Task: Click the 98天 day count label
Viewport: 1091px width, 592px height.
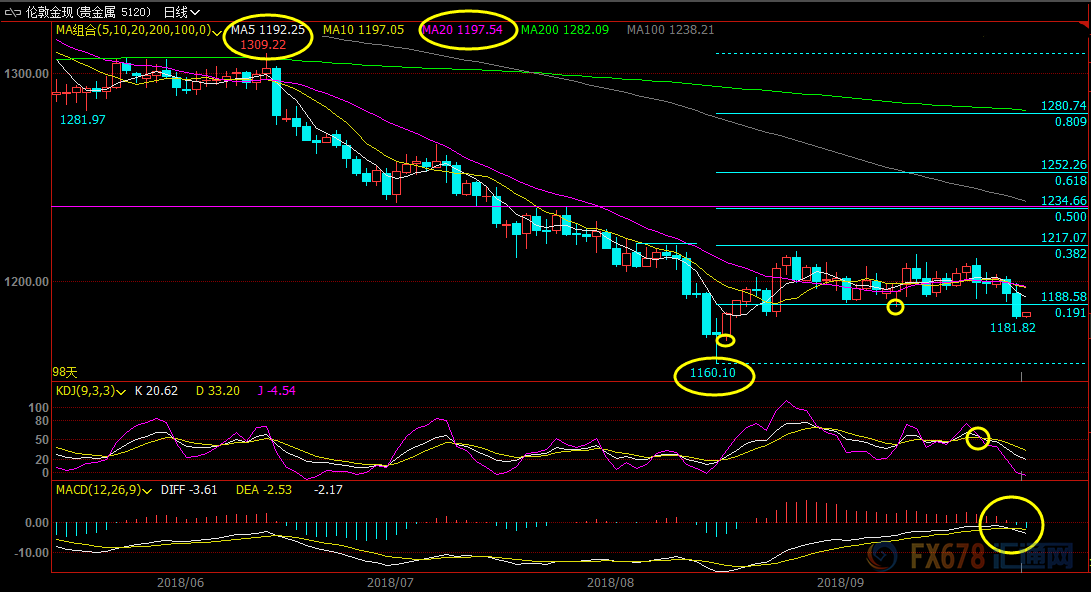Action: [x=64, y=371]
